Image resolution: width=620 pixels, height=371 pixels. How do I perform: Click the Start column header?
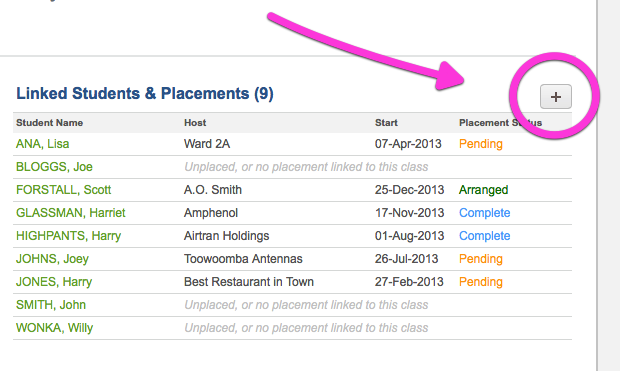pyautogui.click(x=386, y=123)
